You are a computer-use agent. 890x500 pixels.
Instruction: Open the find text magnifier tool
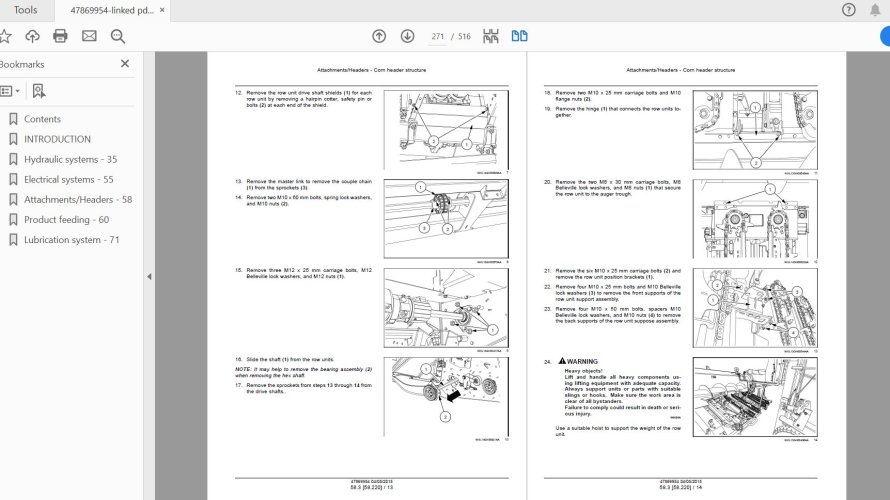[118, 36]
